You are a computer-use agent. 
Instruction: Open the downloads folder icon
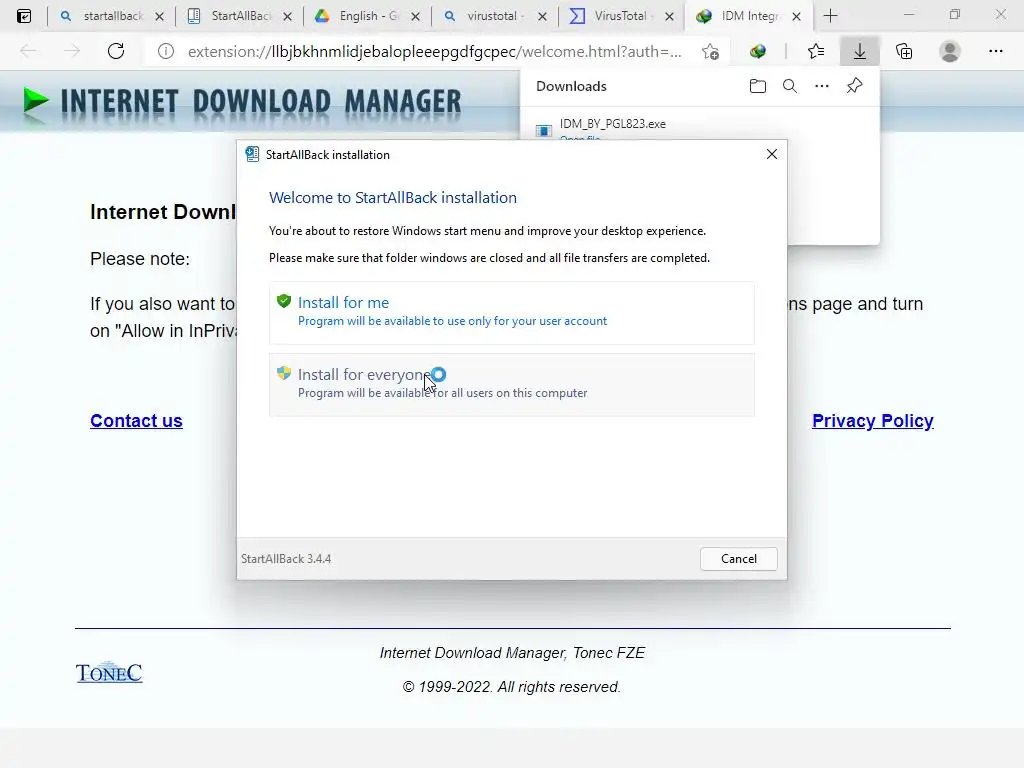tap(758, 86)
